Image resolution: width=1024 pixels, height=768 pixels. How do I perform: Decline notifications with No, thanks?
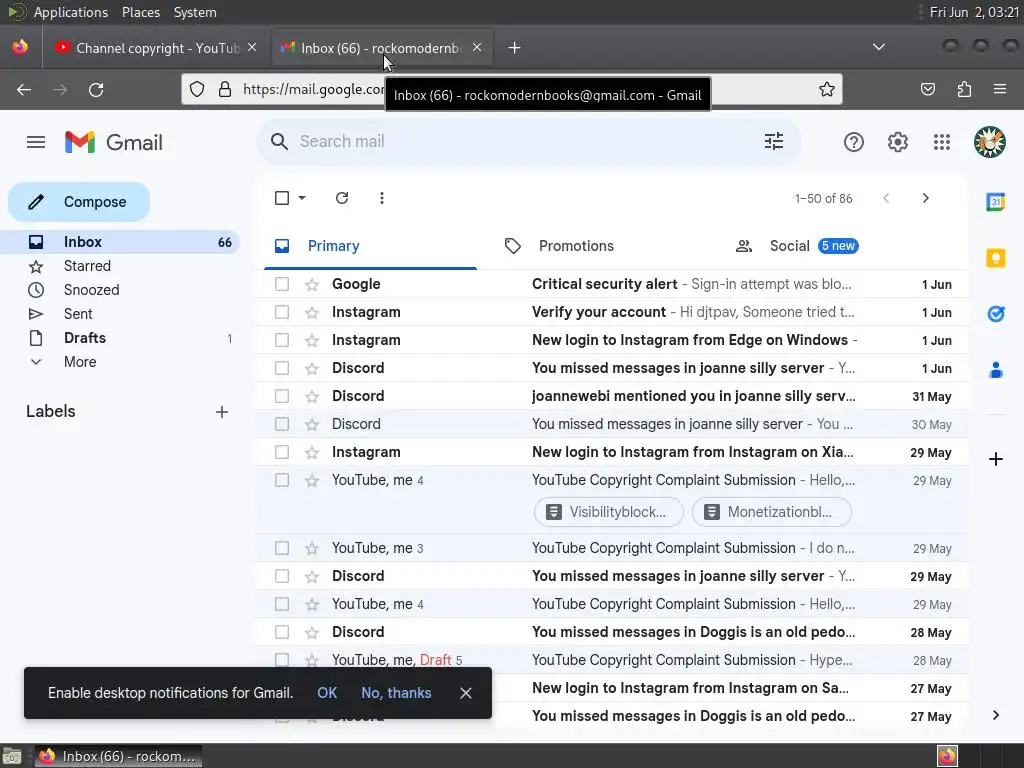tap(396, 693)
